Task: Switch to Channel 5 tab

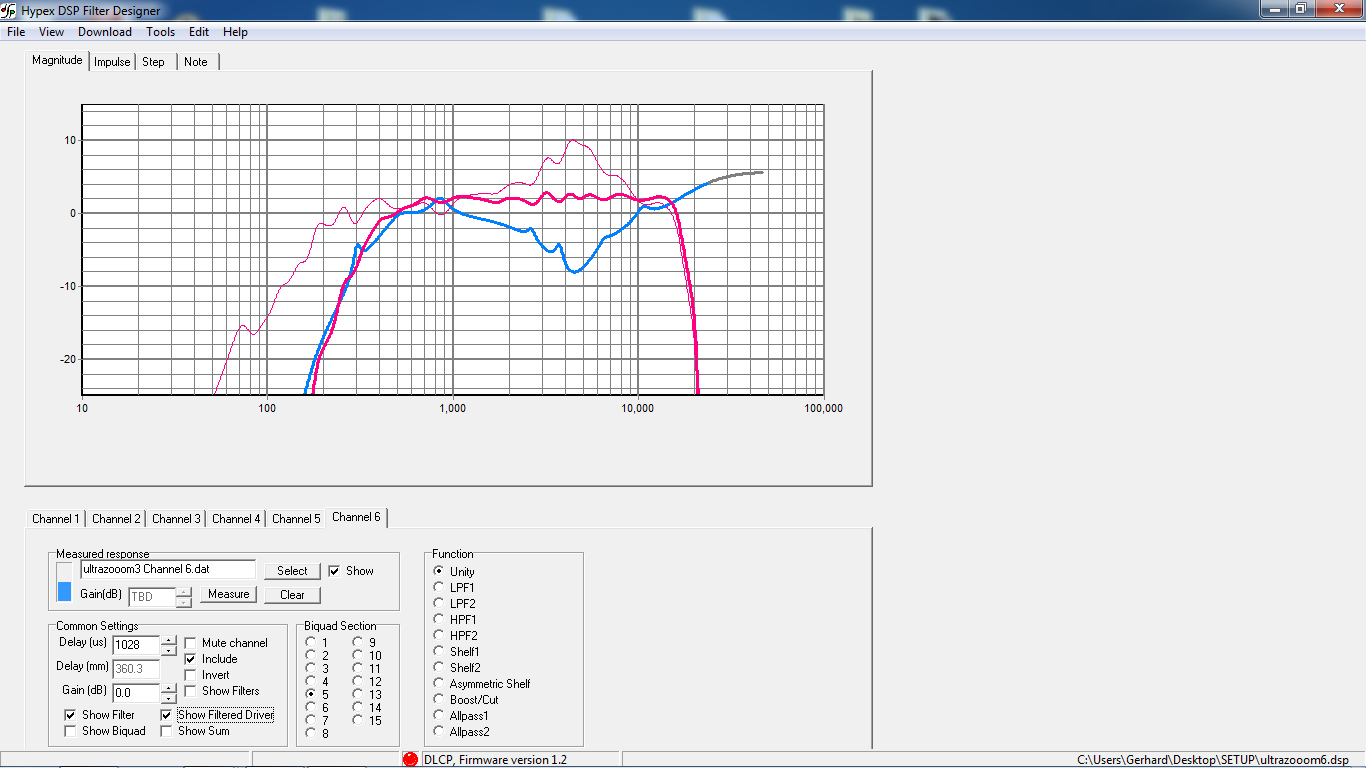Action: [296, 519]
